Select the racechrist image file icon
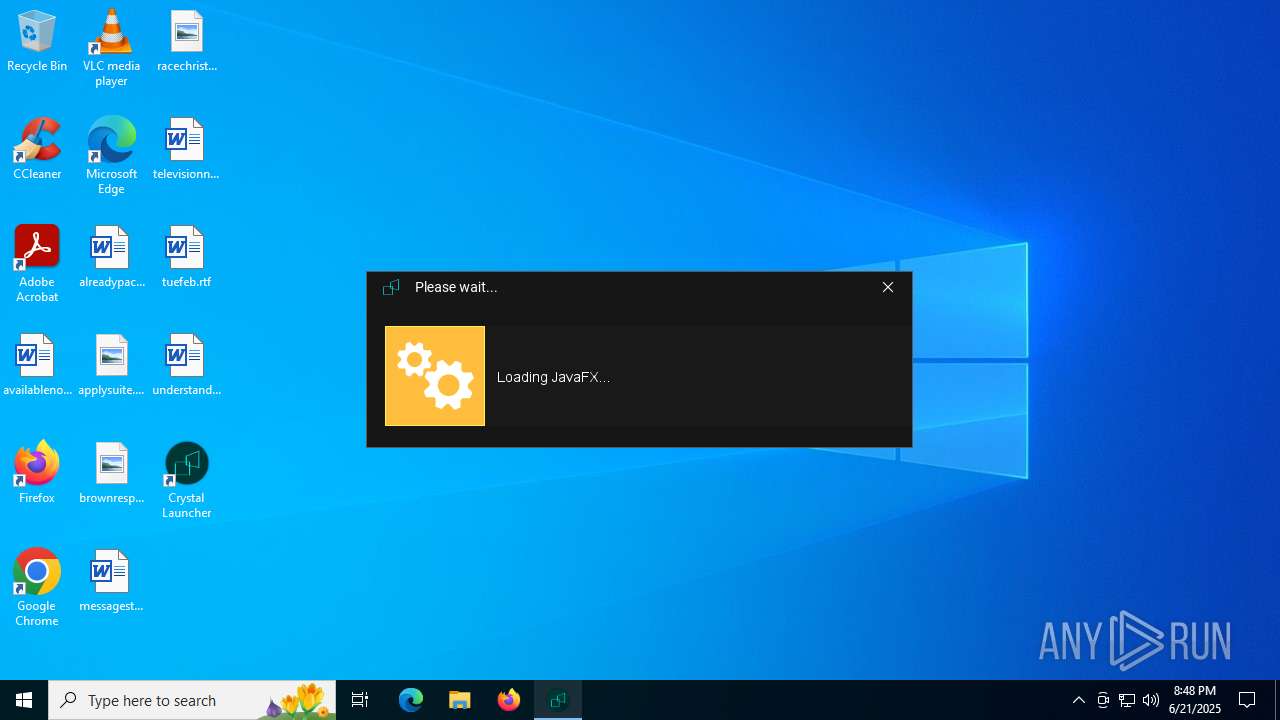This screenshot has width=1280, height=720. click(186, 41)
